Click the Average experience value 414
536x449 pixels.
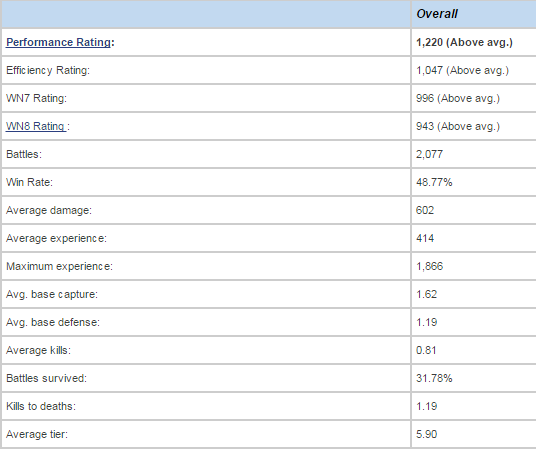(425, 238)
